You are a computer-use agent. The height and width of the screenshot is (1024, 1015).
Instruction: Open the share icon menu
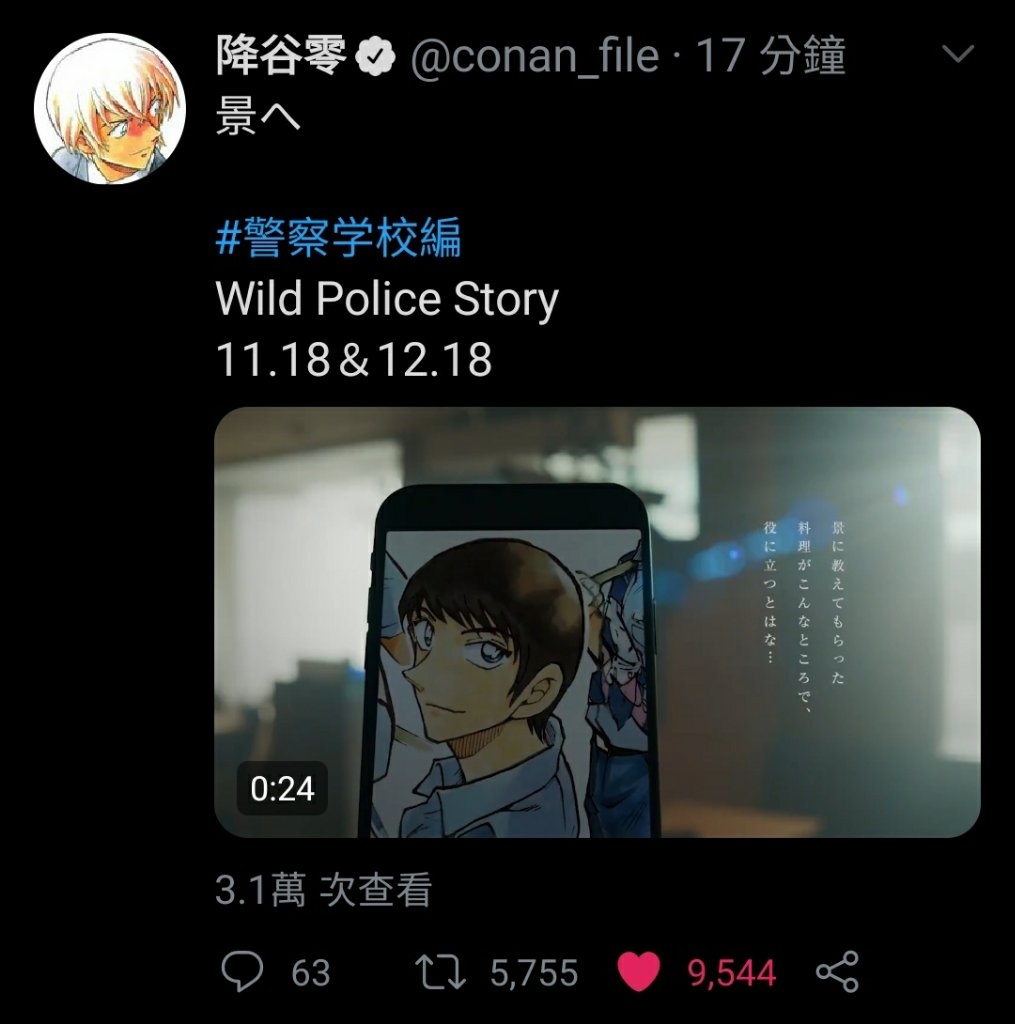(837, 972)
